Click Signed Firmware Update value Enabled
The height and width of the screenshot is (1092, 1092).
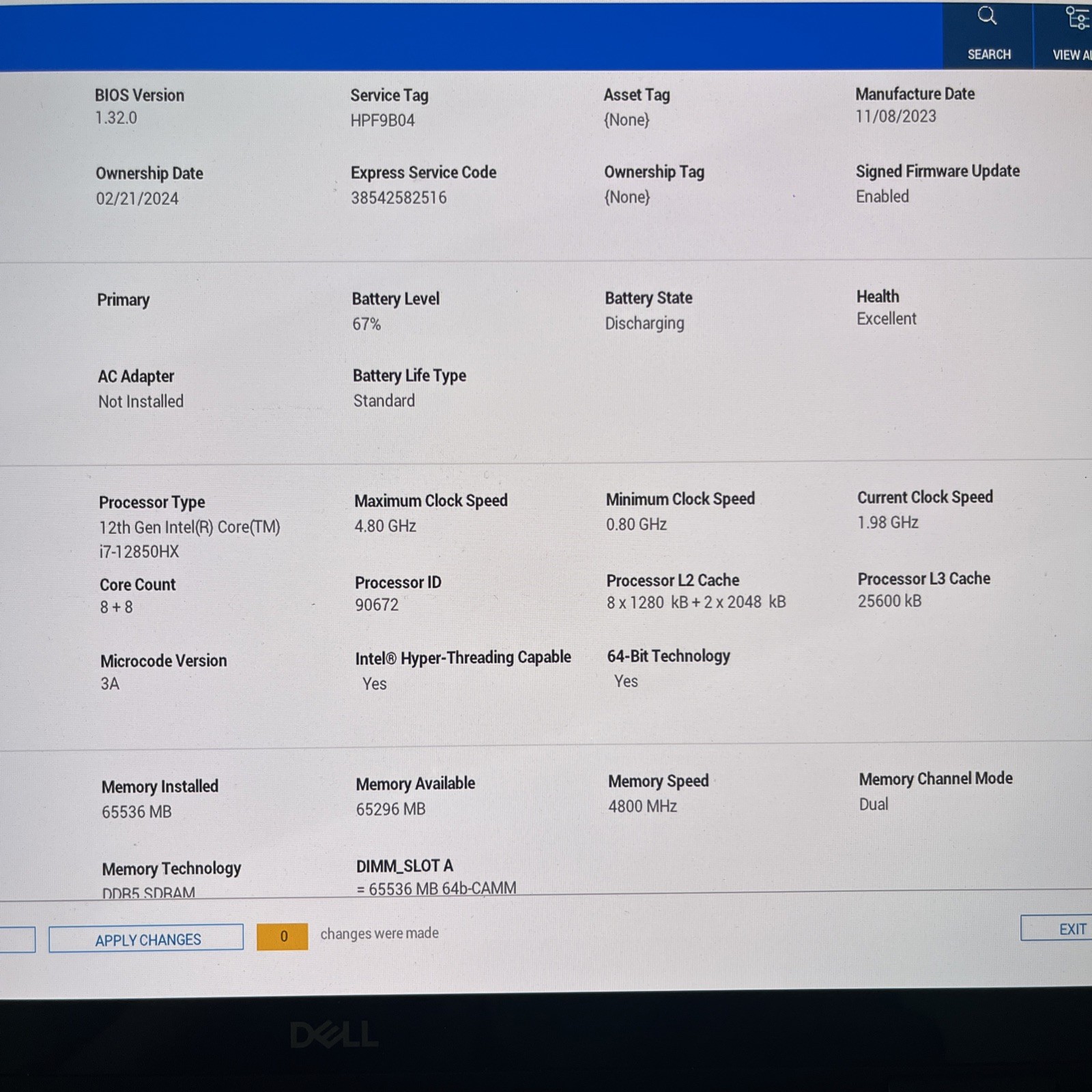(882, 197)
